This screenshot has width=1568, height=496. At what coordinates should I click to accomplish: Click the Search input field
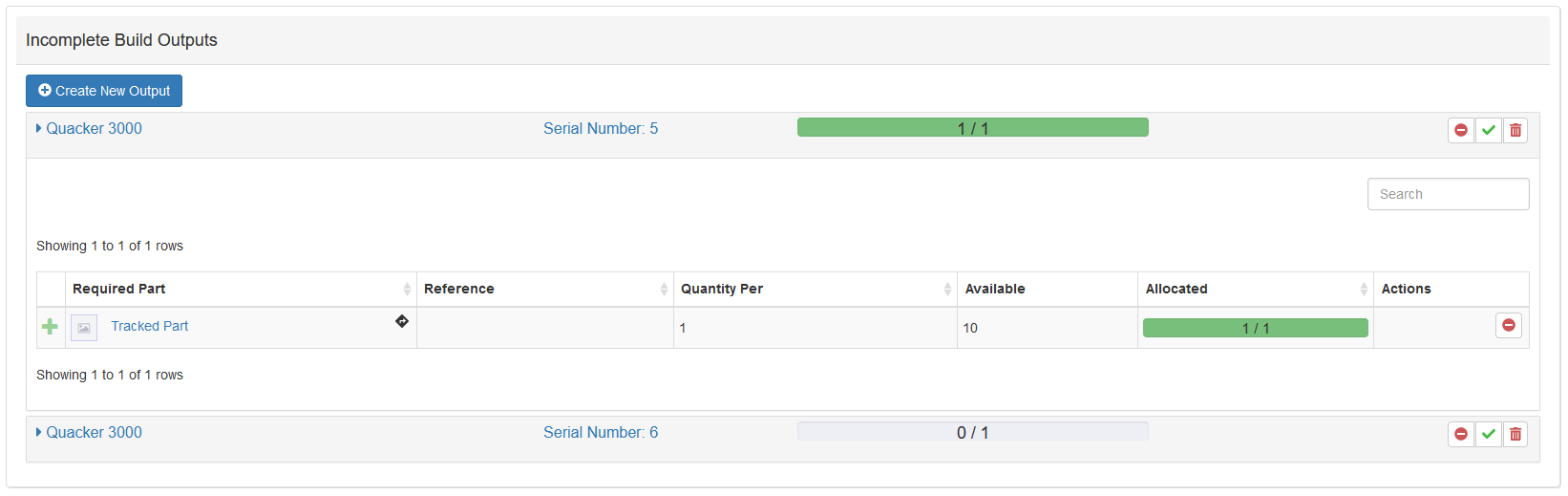click(1448, 194)
